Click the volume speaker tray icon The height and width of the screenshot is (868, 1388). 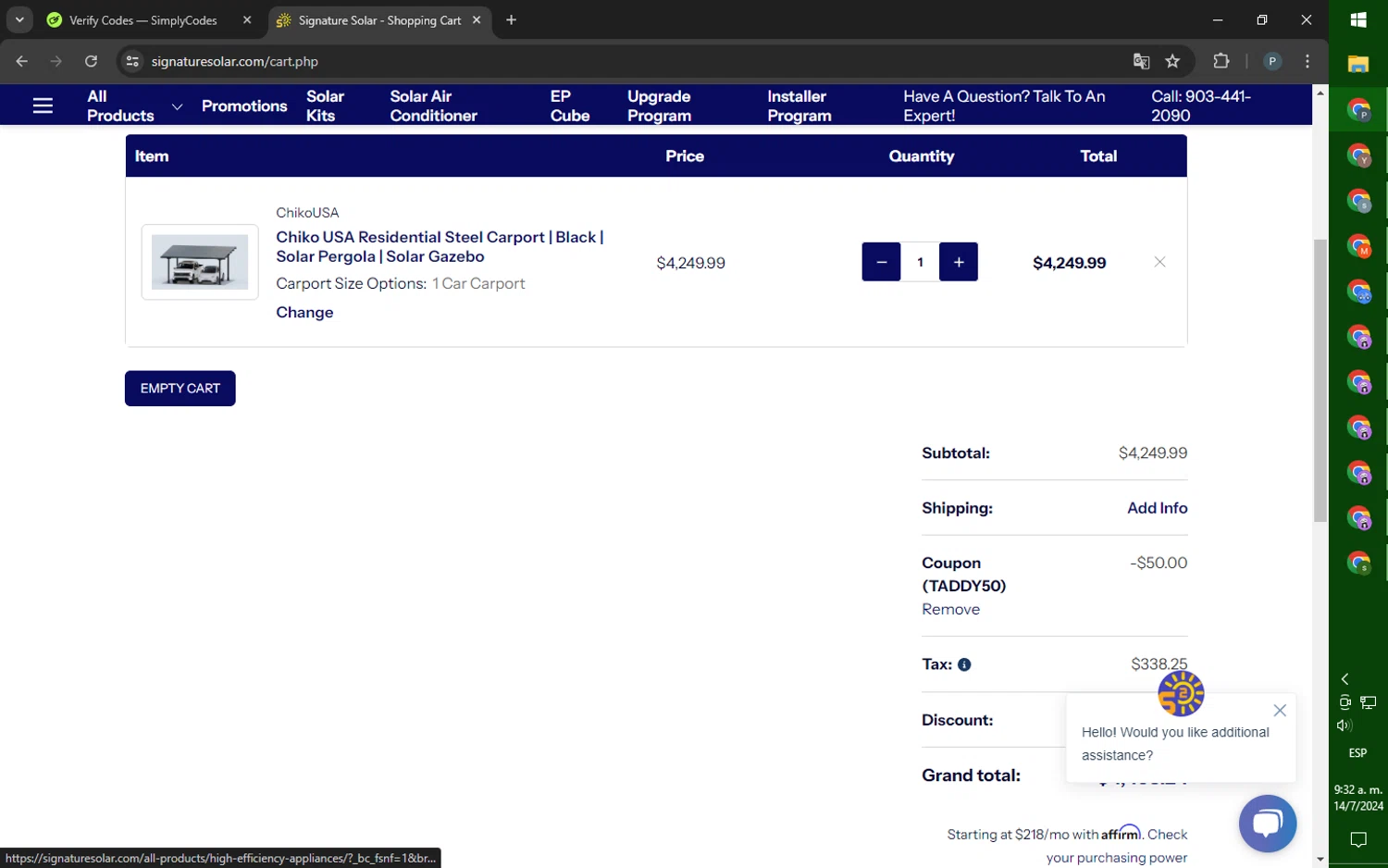click(1345, 725)
